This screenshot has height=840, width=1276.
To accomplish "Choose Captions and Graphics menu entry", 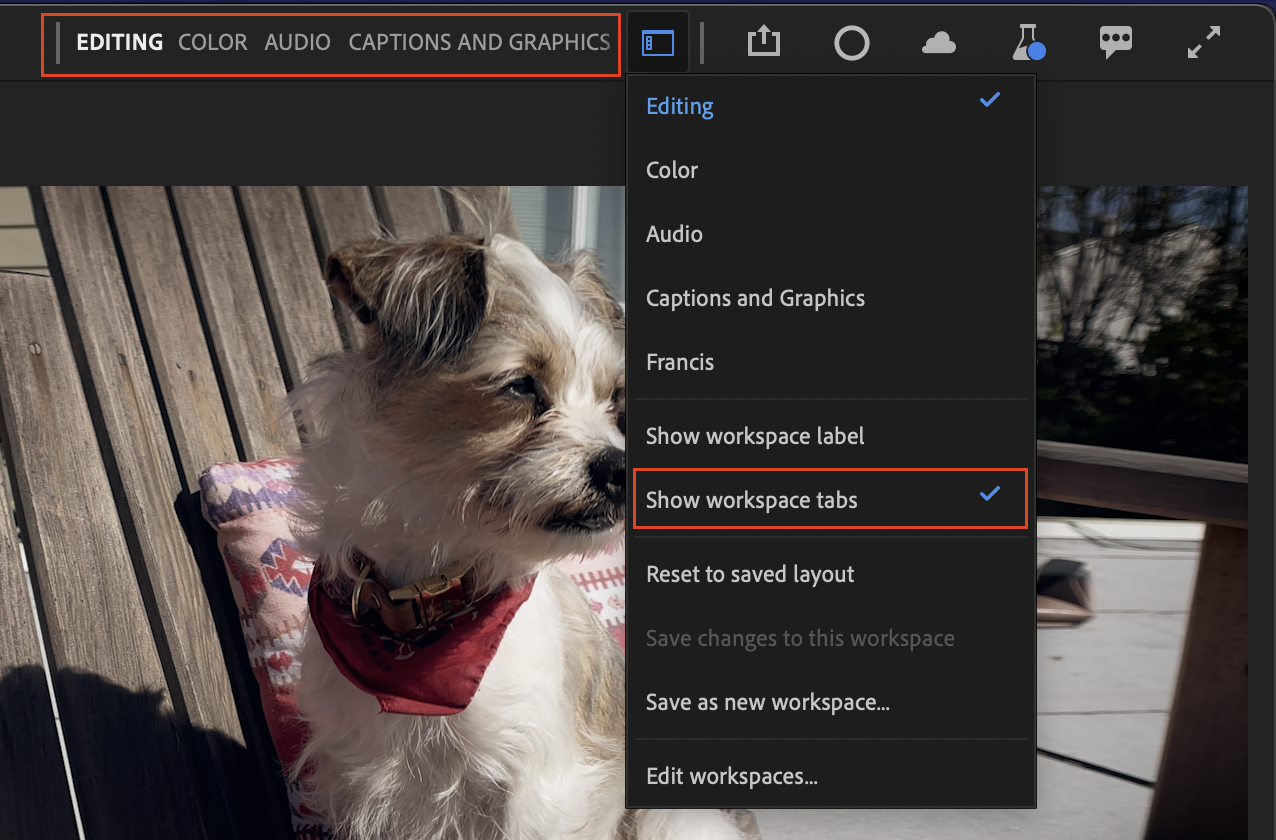I will click(x=755, y=297).
